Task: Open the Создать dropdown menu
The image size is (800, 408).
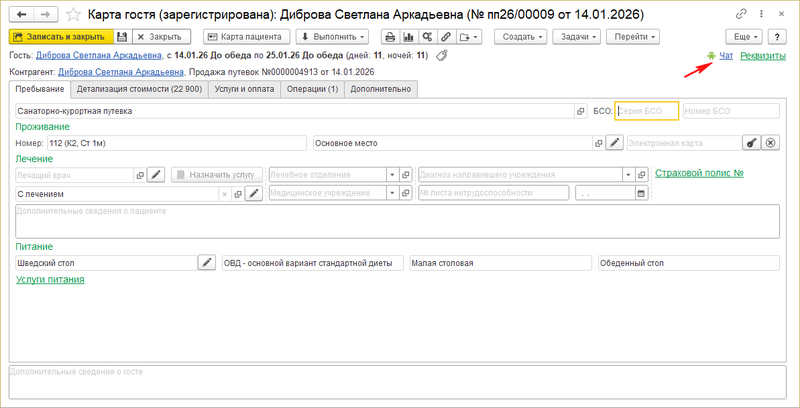Action: 520,37
